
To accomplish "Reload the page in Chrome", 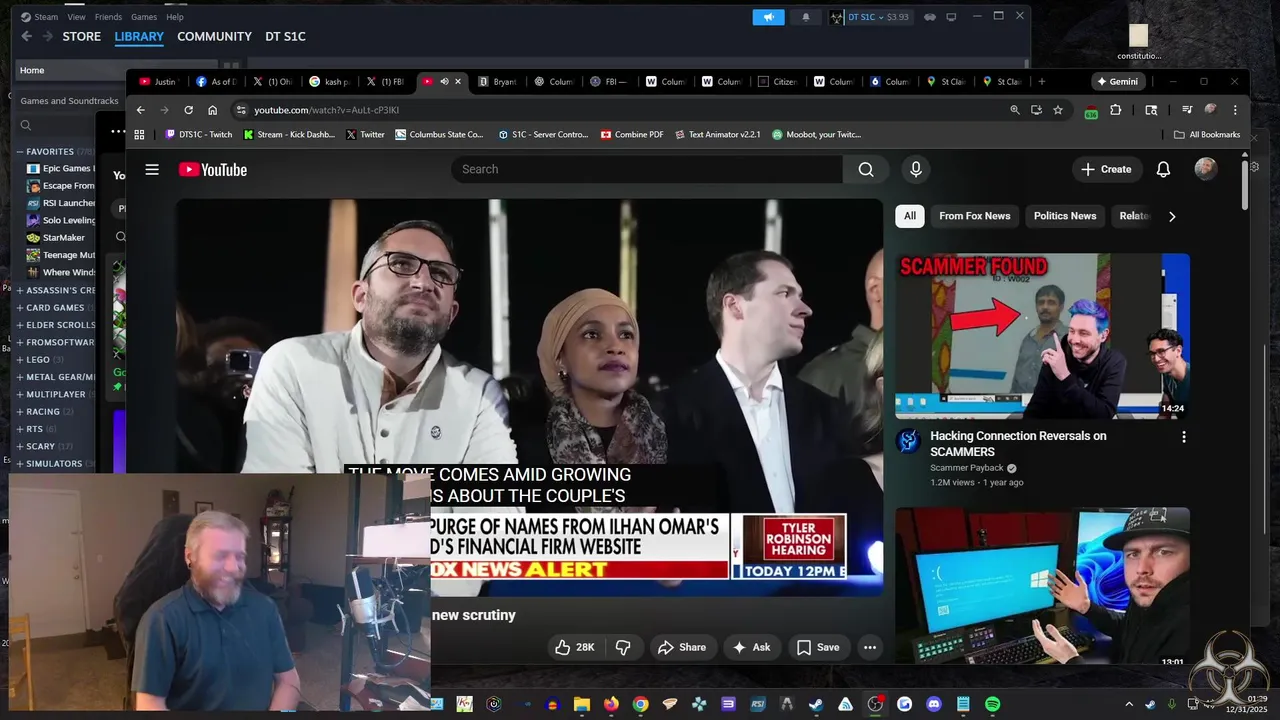I will coord(188,110).
